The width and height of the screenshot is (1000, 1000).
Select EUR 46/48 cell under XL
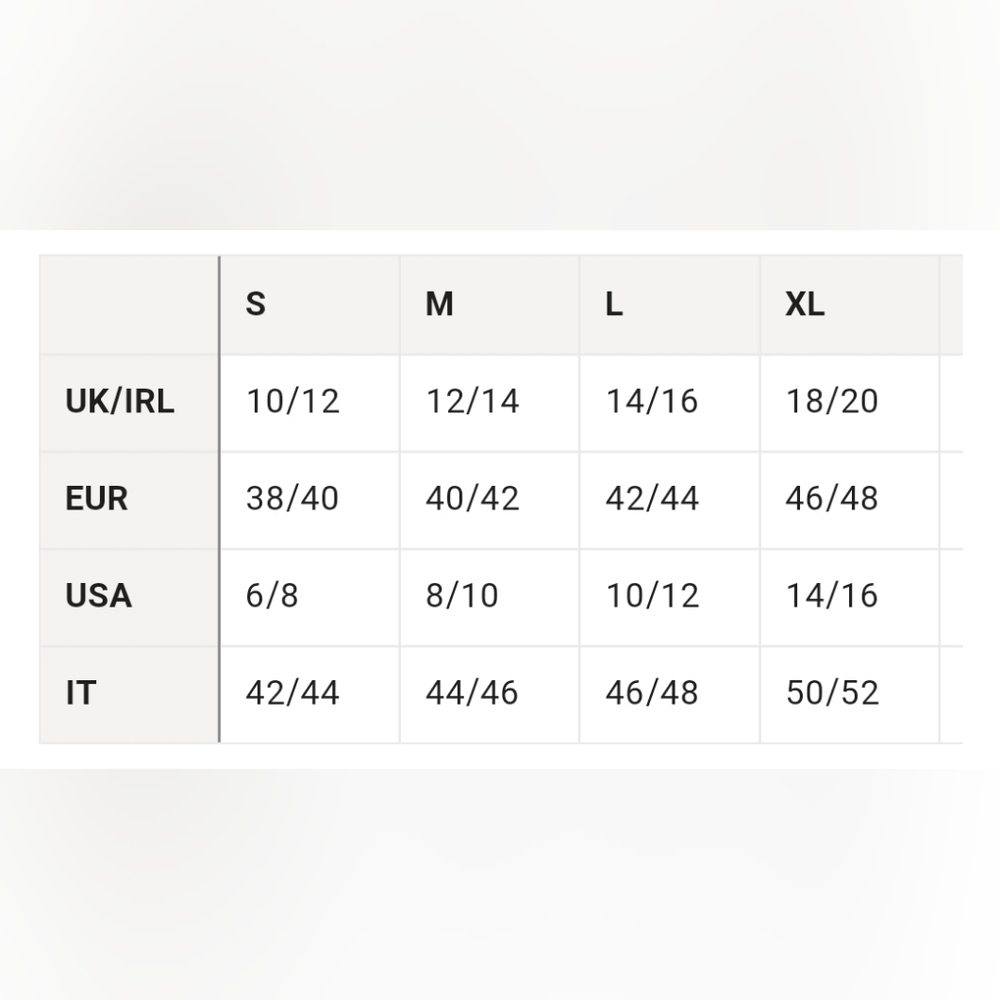coord(849,500)
